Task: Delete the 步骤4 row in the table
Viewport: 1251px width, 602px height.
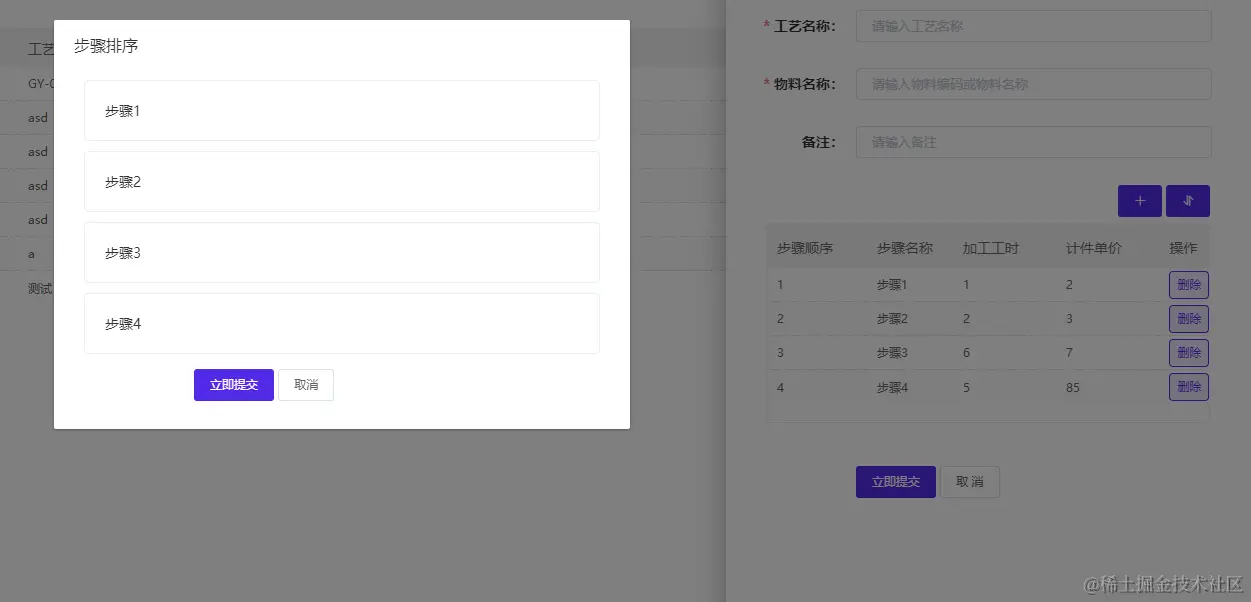Action: pos(1189,387)
